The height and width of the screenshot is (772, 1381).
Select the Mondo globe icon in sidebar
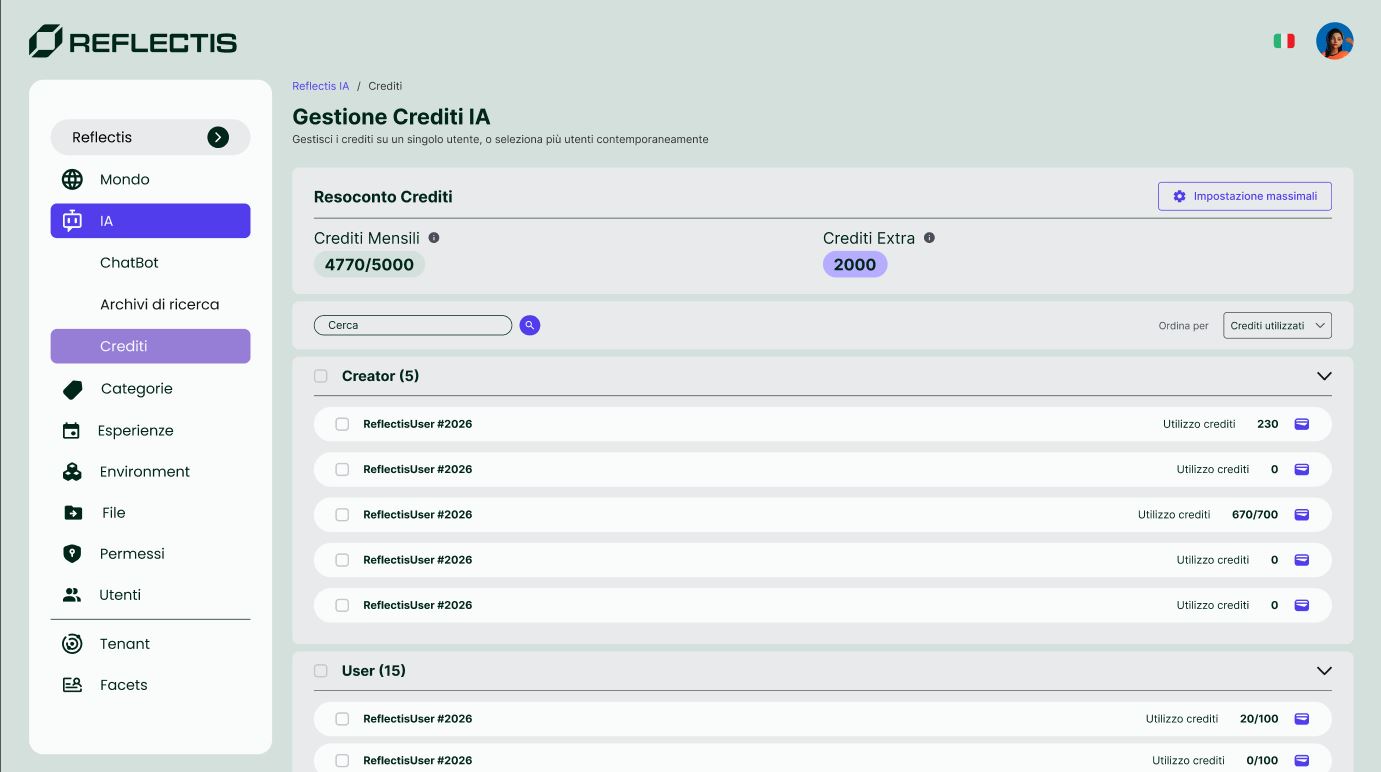pyautogui.click(x=72, y=179)
